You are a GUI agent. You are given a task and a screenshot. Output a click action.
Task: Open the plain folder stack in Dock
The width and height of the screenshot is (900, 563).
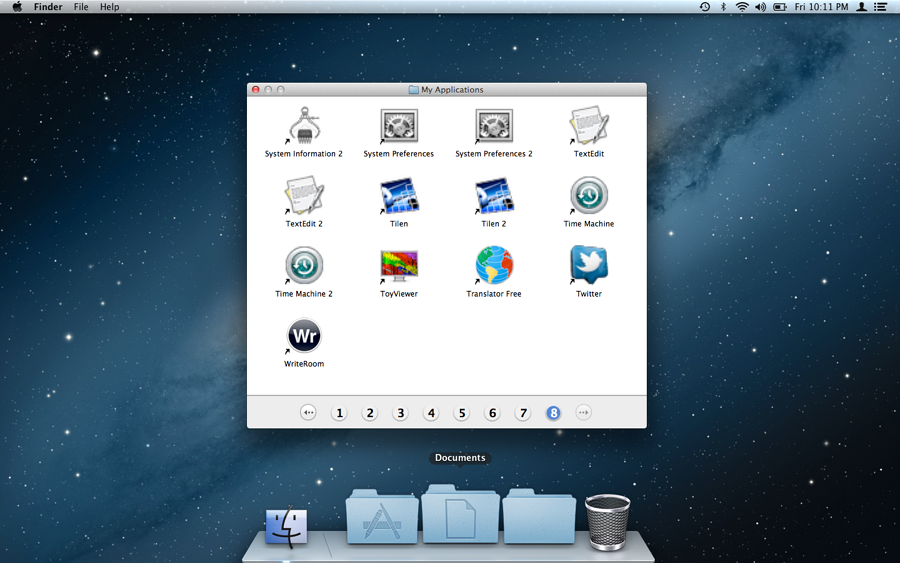click(539, 517)
